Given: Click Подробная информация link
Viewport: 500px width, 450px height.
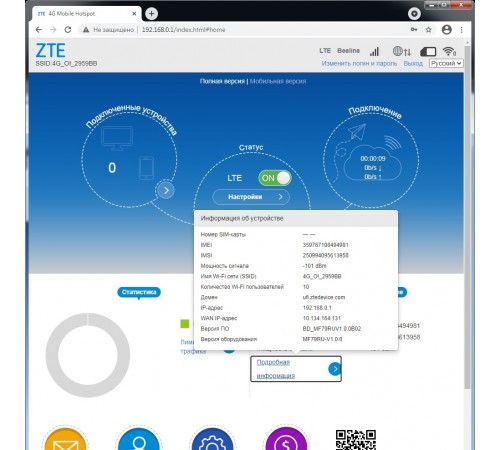Looking at the screenshot, I should click(276, 369).
